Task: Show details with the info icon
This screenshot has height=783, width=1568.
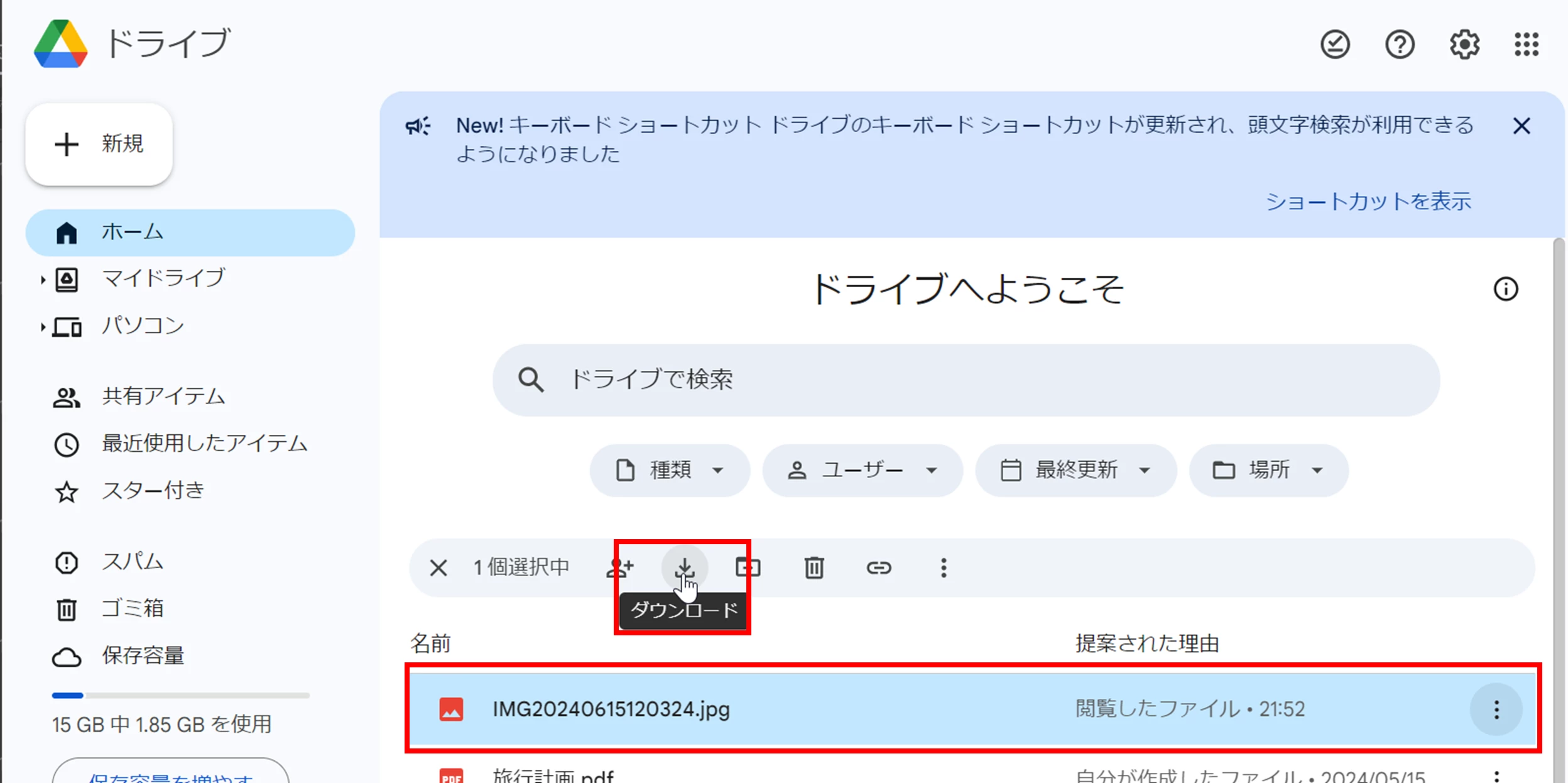Action: [1505, 289]
